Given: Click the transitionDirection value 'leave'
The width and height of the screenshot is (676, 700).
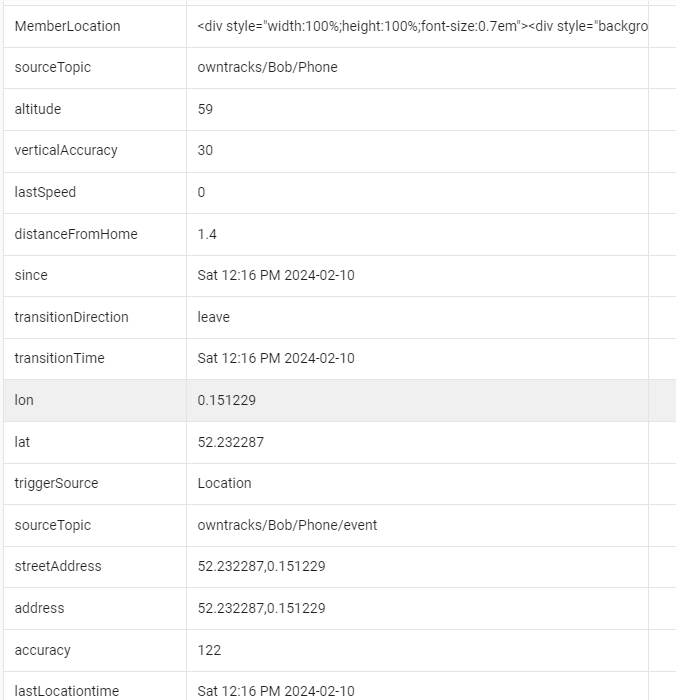Looking at the screenshot, I should [x=213, y=317].
